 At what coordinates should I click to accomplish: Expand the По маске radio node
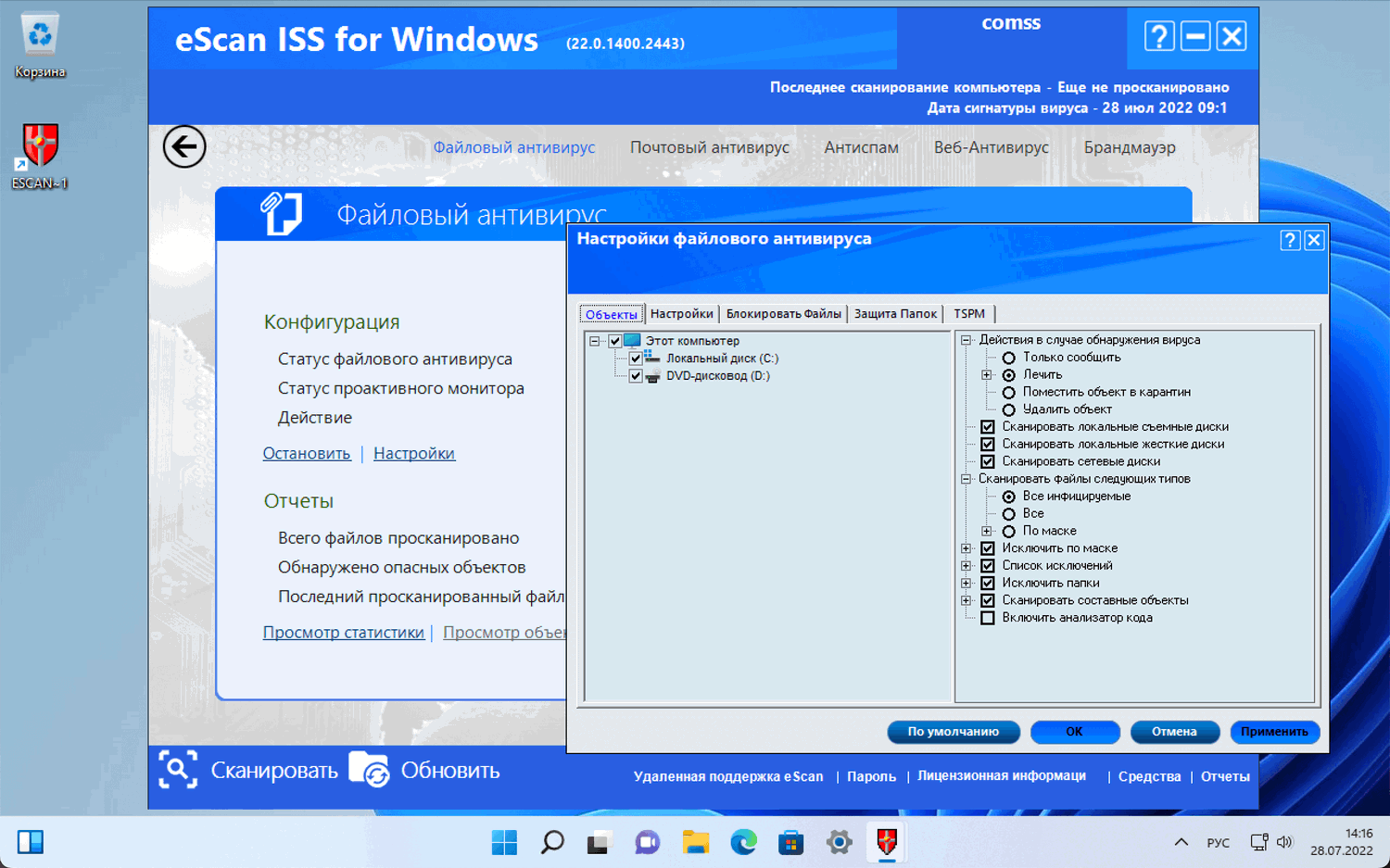pyautogui.click(x=987, y=531)
